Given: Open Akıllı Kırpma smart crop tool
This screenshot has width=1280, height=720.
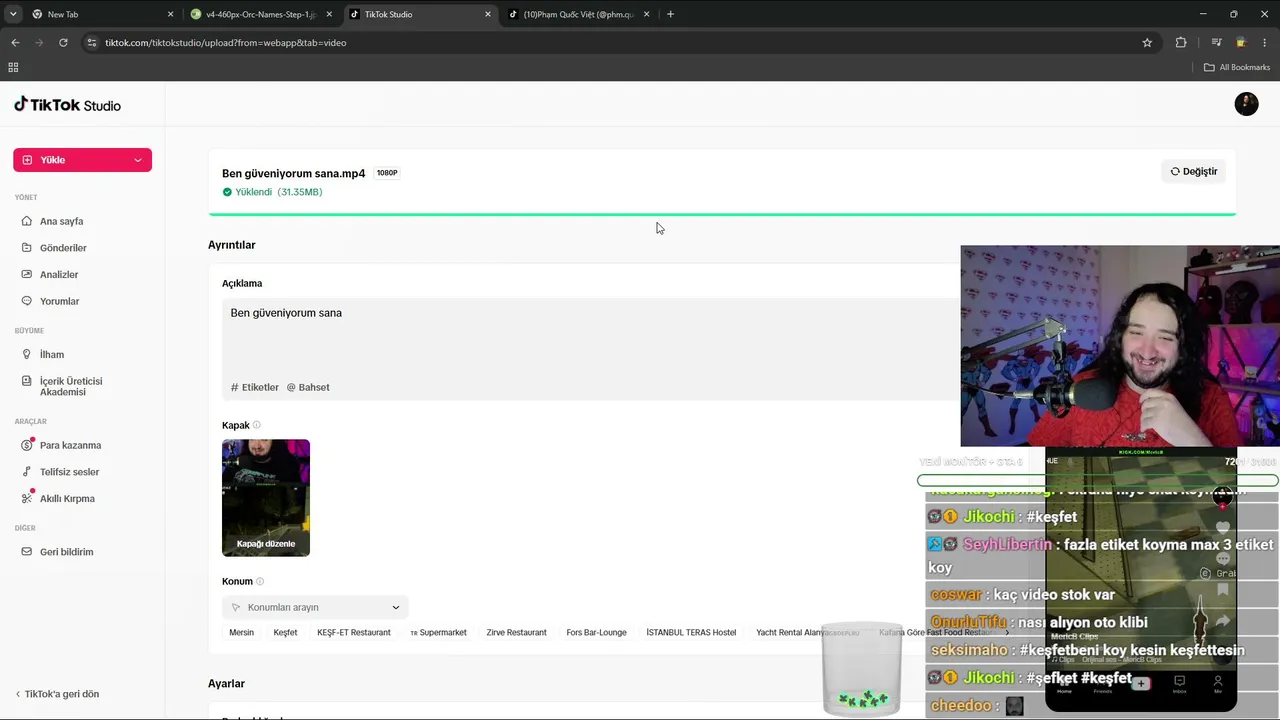Looking at the screenshot, I should [67, 498].
